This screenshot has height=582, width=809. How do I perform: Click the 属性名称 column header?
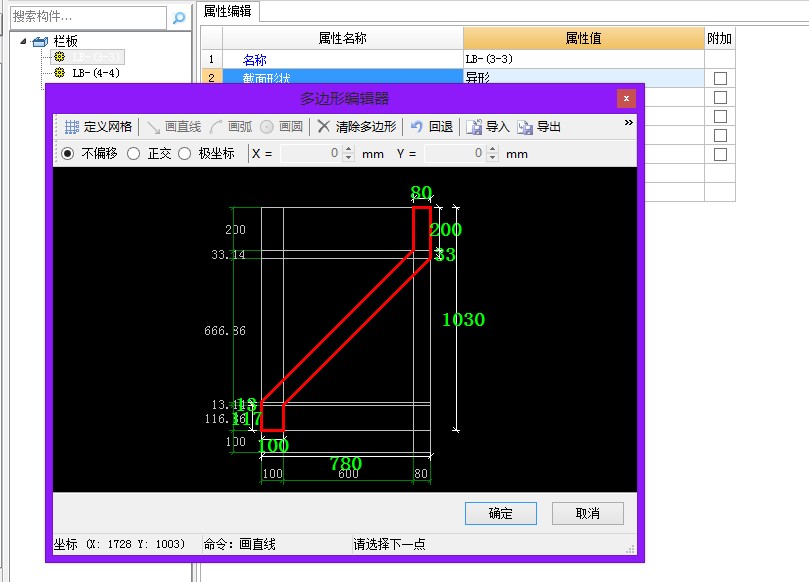343,38
